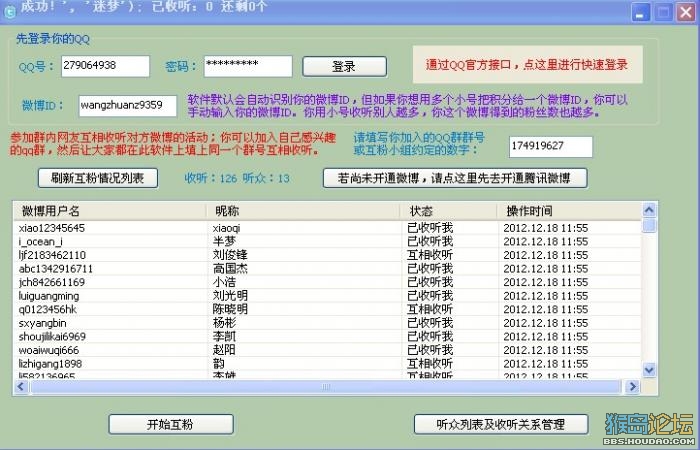700x450 pixels.
Task: Focus the QQ号 input field
Action: (105, 66)
